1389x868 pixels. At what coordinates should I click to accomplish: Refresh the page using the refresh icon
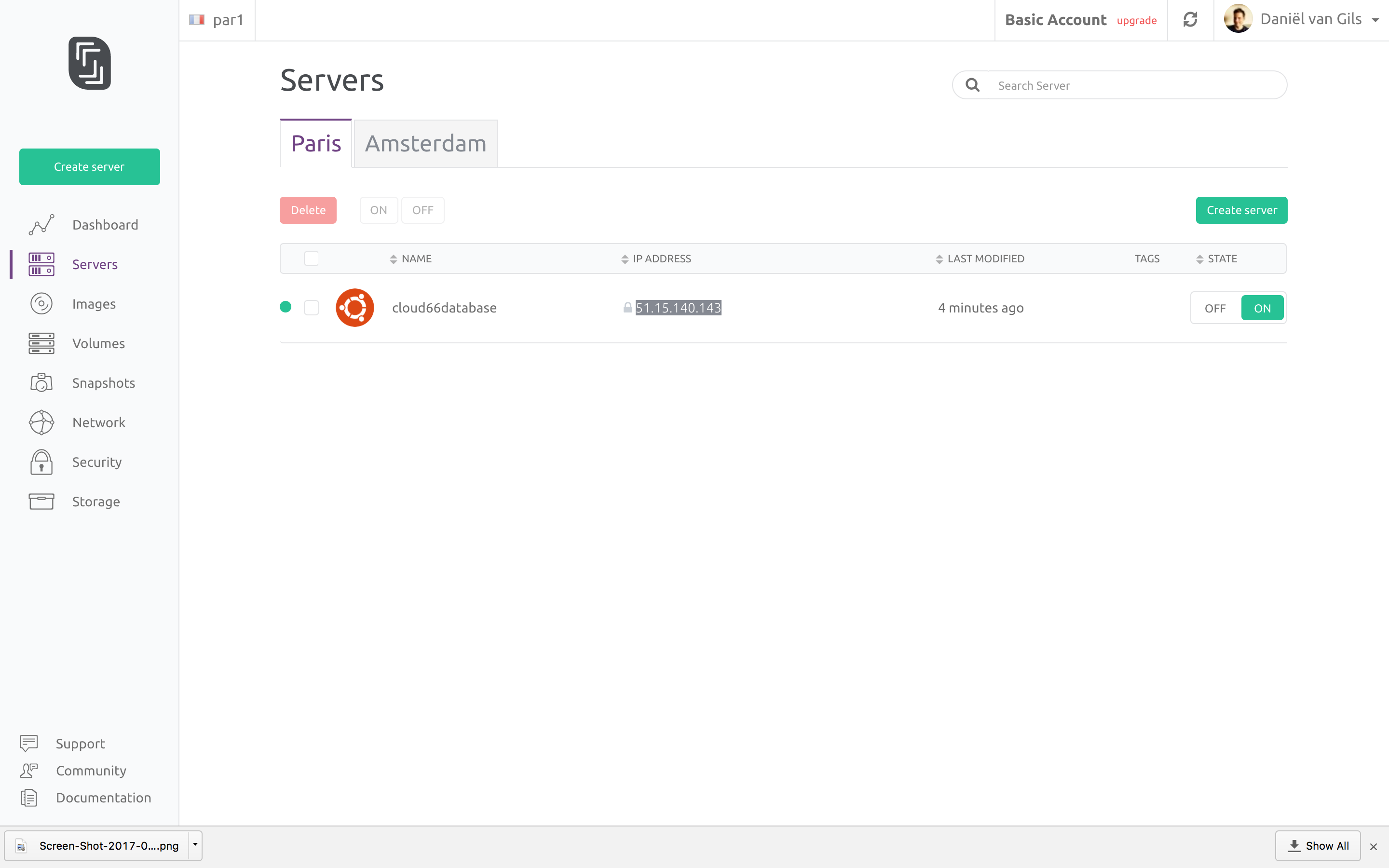coord(1190,19)
